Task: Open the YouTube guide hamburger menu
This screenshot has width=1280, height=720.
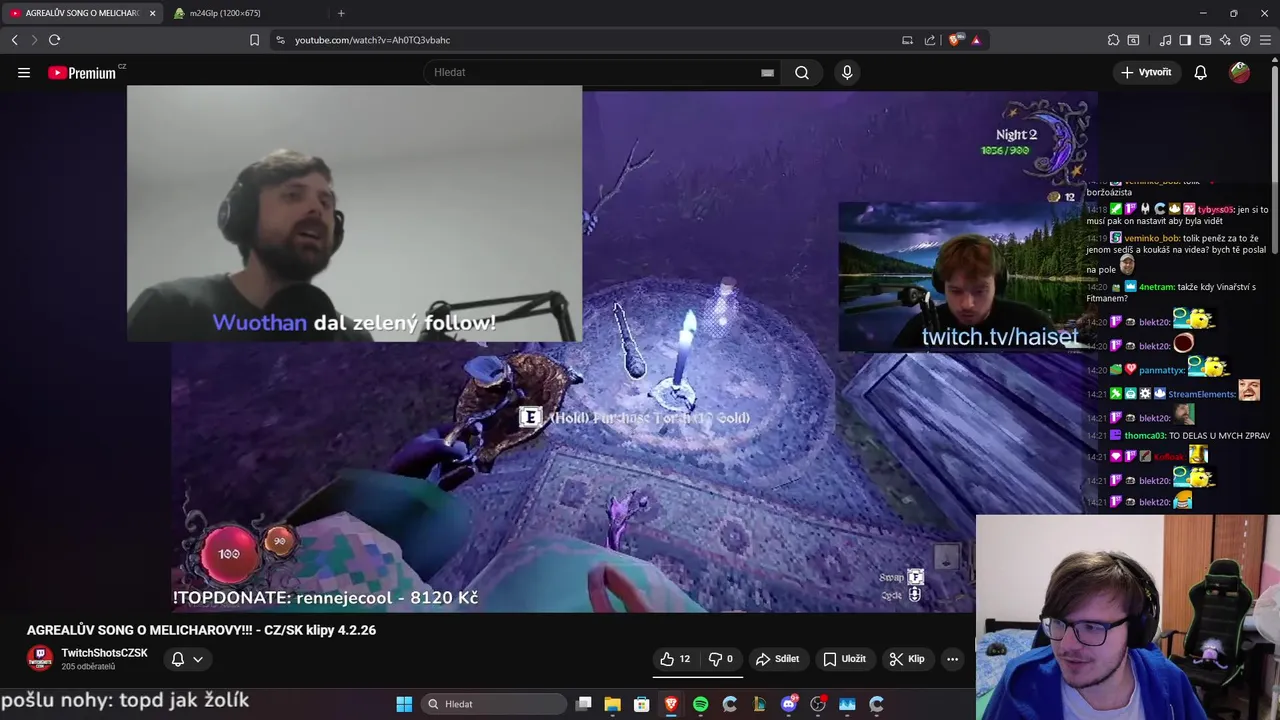Action: click(24, 72)
